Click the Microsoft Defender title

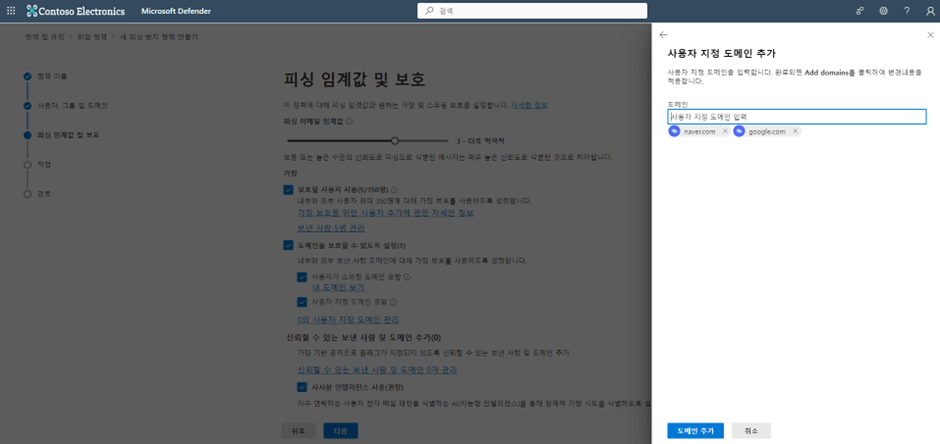[x=176, y=11]
